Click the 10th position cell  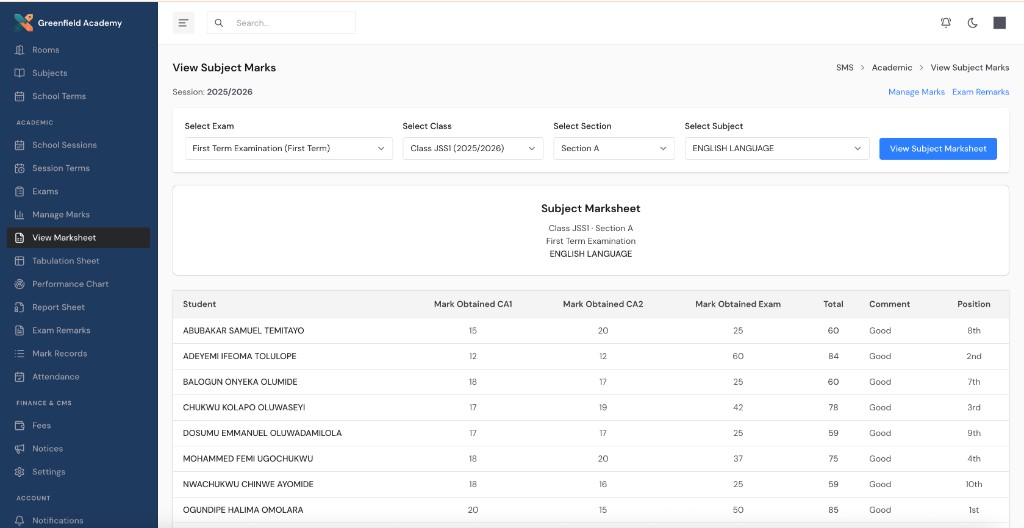[x=974, y=484]
